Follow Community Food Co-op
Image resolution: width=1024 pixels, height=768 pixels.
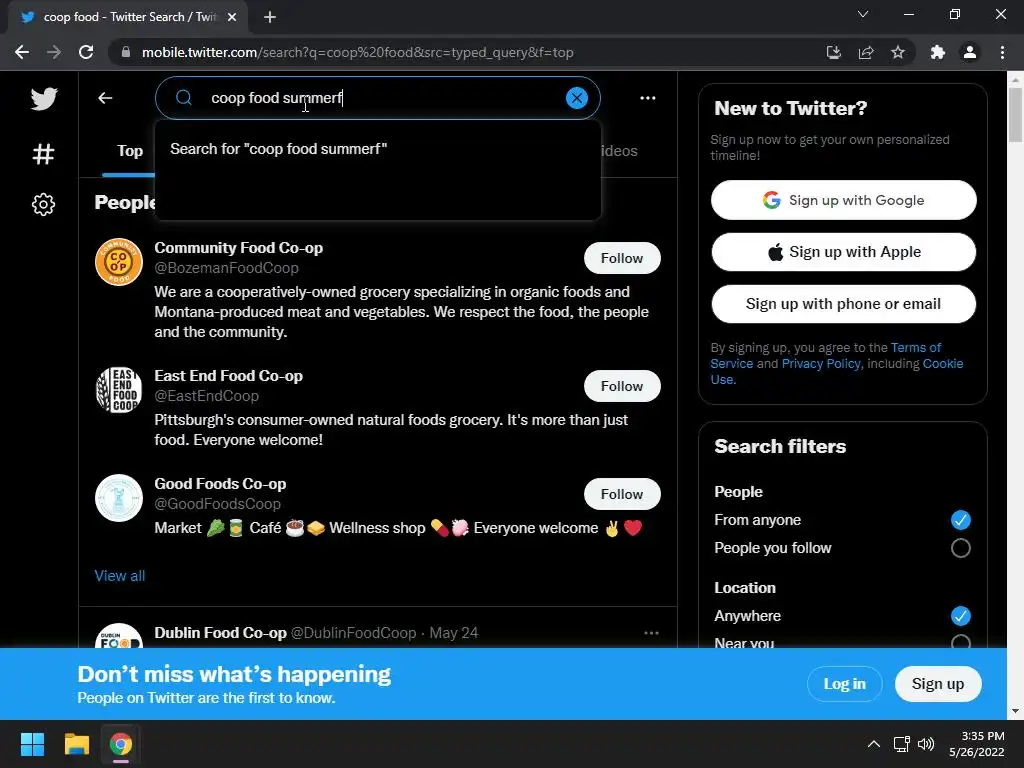click(622, 258)
